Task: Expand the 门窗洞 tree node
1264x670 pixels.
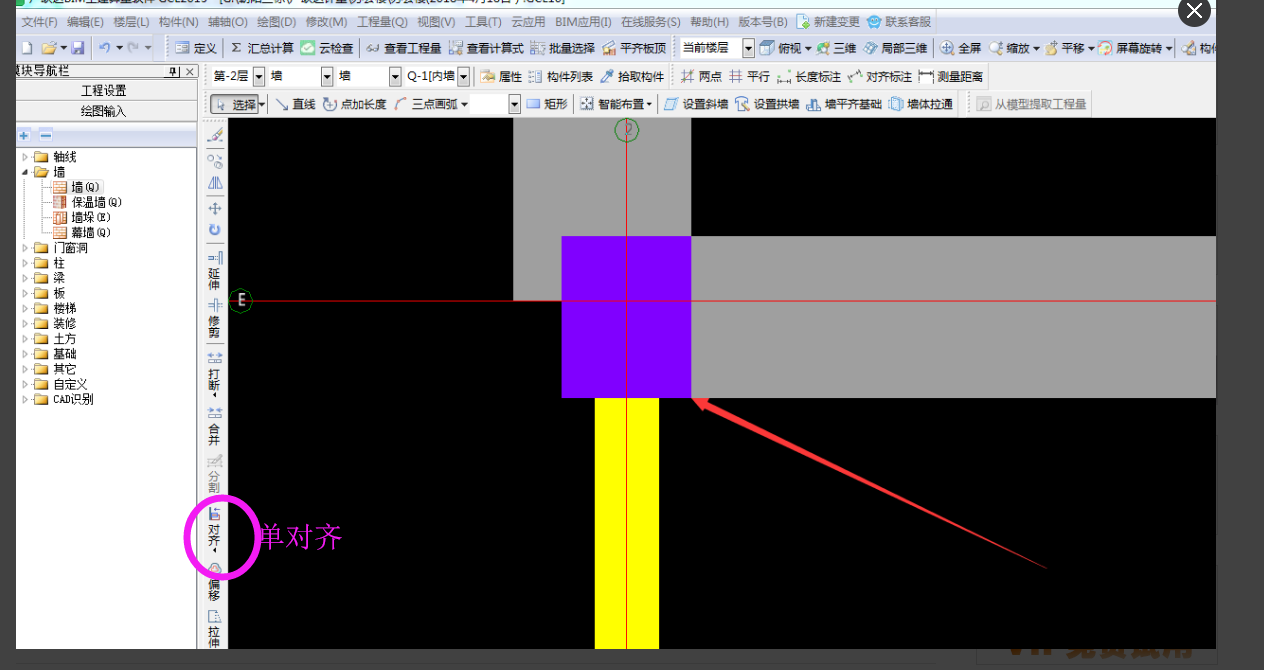Action: tap(26, 248)
